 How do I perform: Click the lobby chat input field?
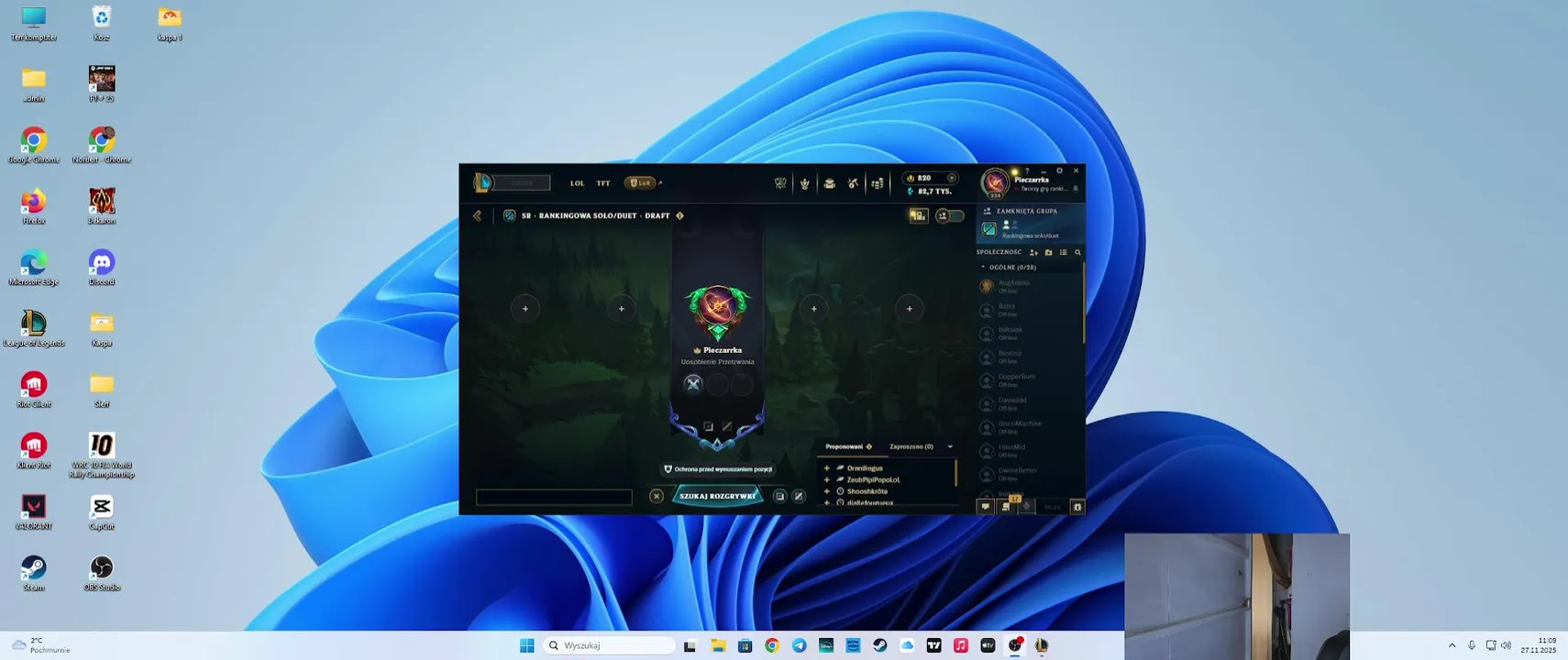click(x=554, y=498)
